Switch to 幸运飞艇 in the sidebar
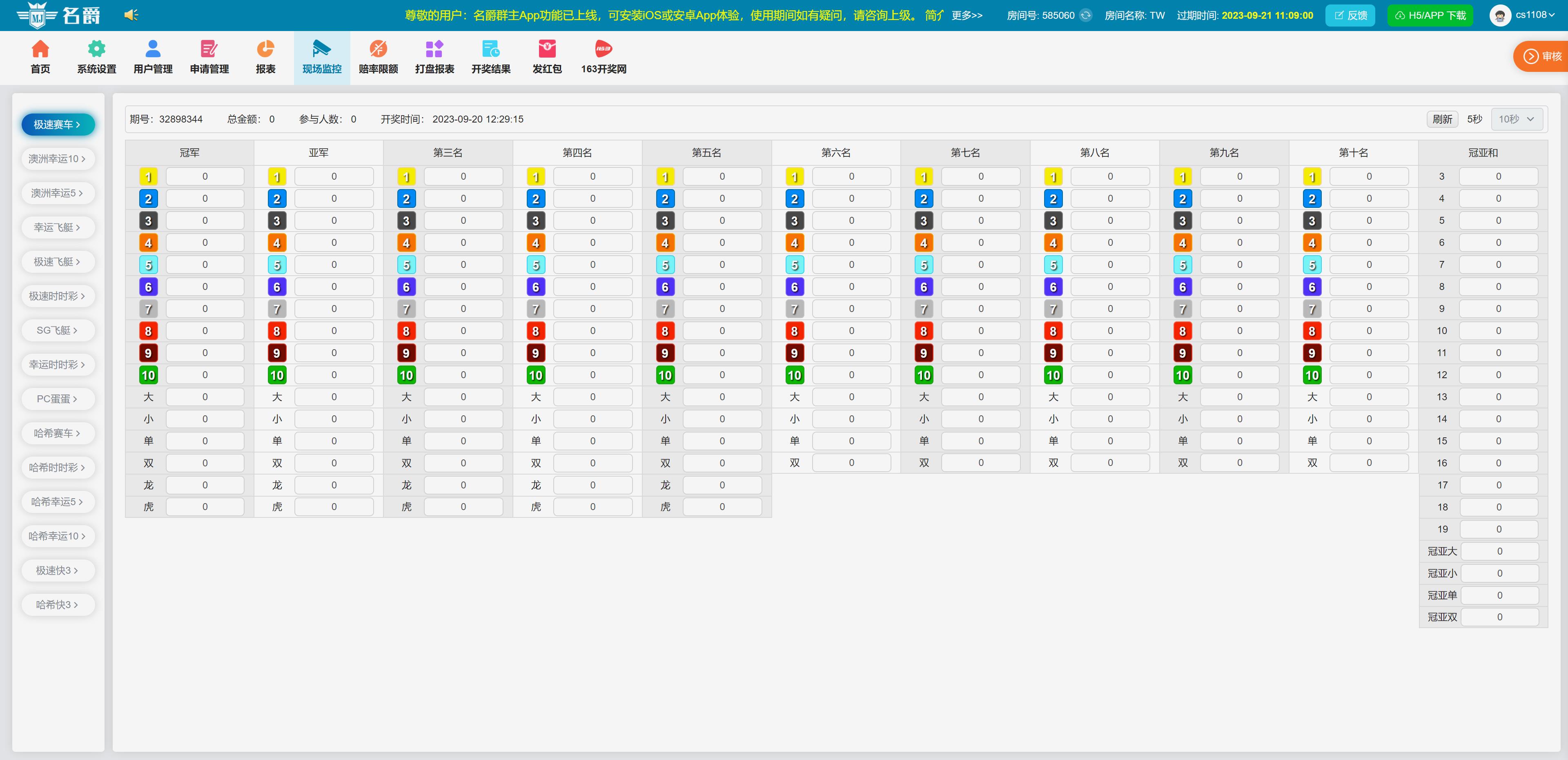Image resolution: width=1568 pixels, height=760 pixels. point(57,228)
